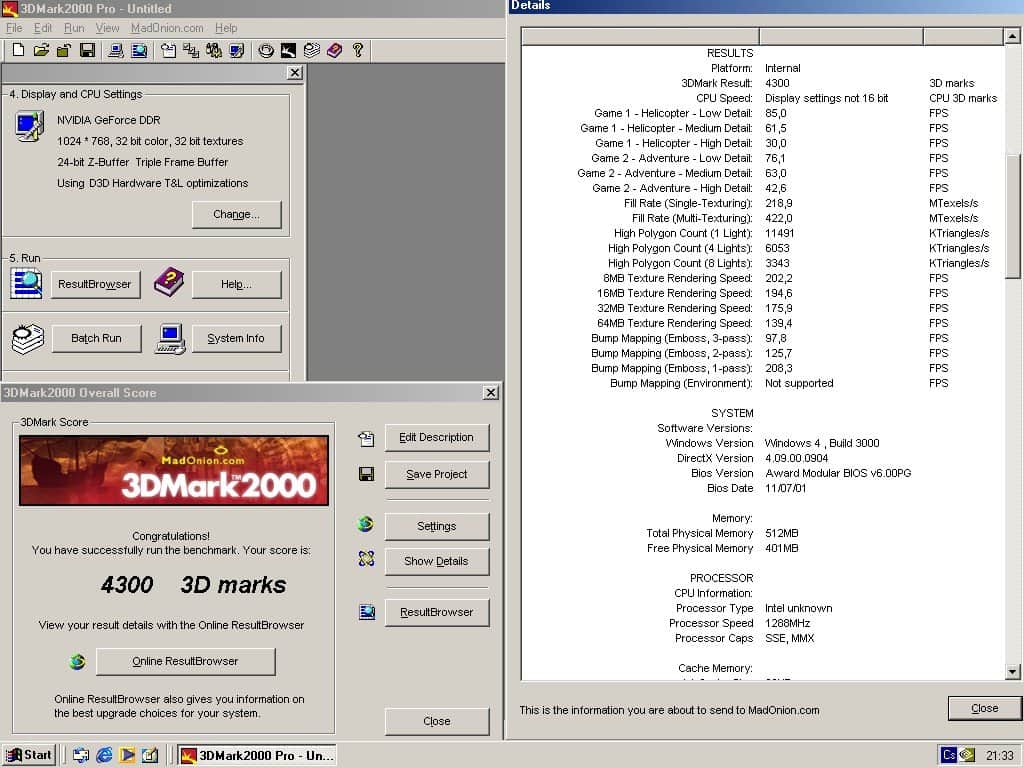Click the display monitor icon beside NVIDIA GeForce DDR
The height and width of the screenshot is (768, 1024).
tap(29, 126)
